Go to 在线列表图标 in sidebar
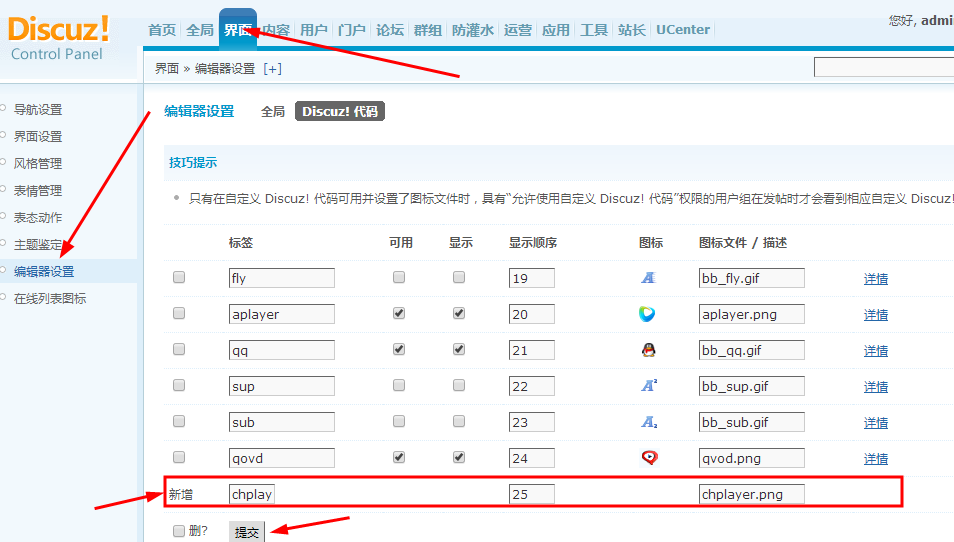954x542 pixels. tap(50, 298)
